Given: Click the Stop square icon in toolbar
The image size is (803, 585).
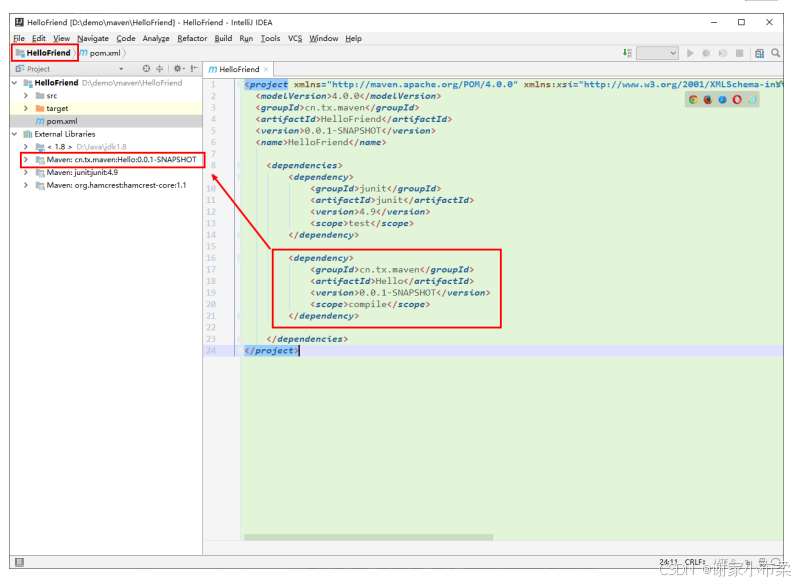Looking at the screenshot, I should tap(739, 53).
